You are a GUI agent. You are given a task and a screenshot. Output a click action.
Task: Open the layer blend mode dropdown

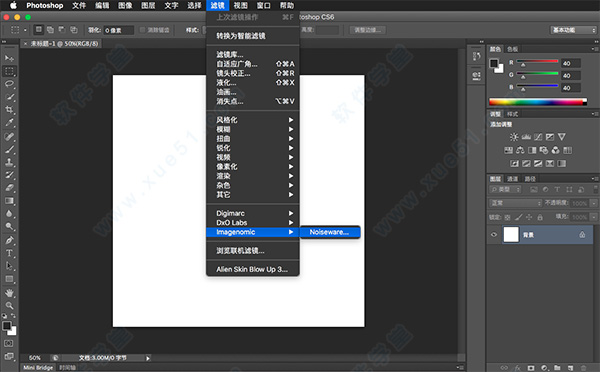tap(515, 203)
